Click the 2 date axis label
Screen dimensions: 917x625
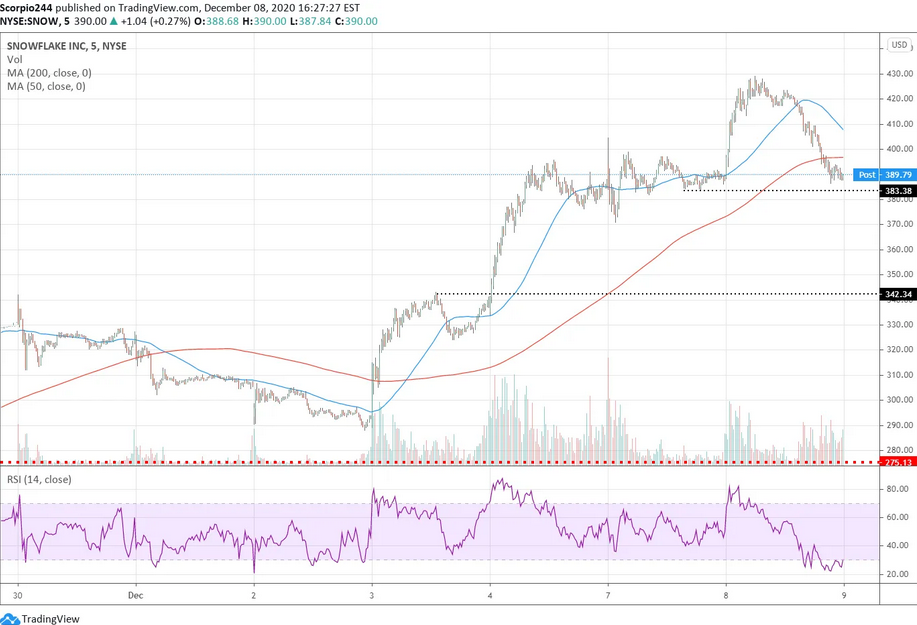click(254, 596)
